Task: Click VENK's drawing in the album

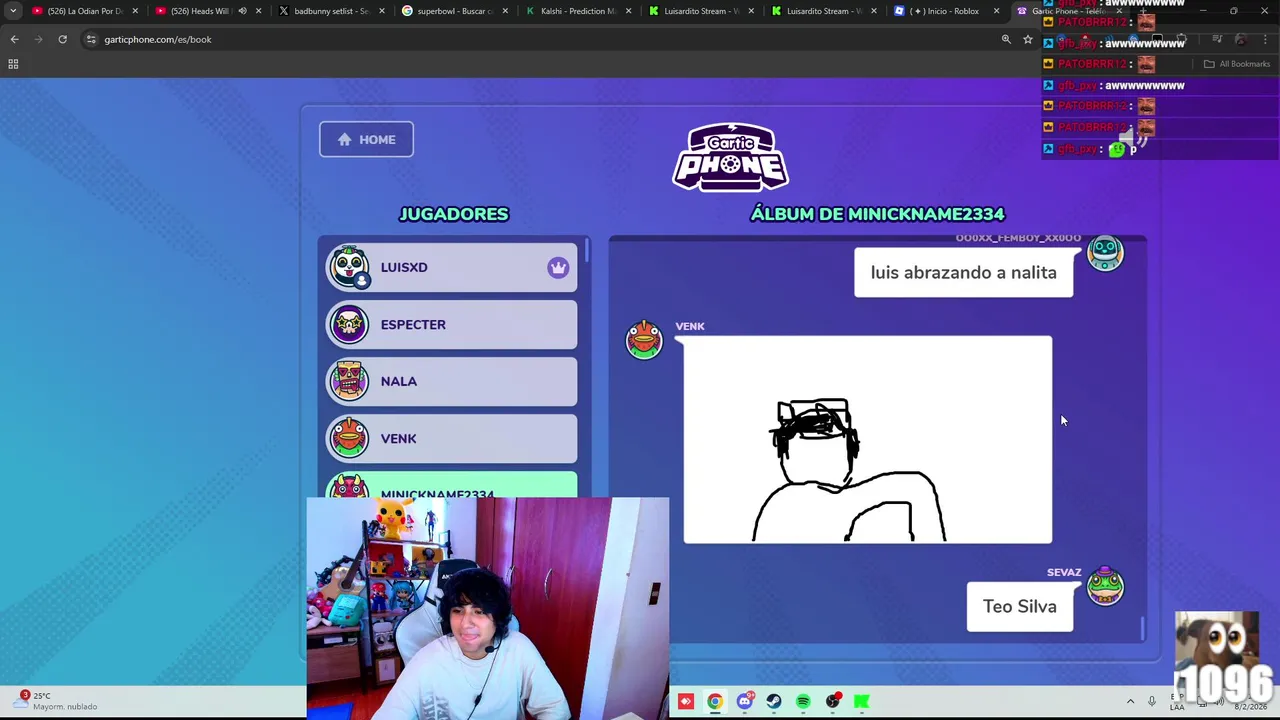Action: (x=868, y=440)
